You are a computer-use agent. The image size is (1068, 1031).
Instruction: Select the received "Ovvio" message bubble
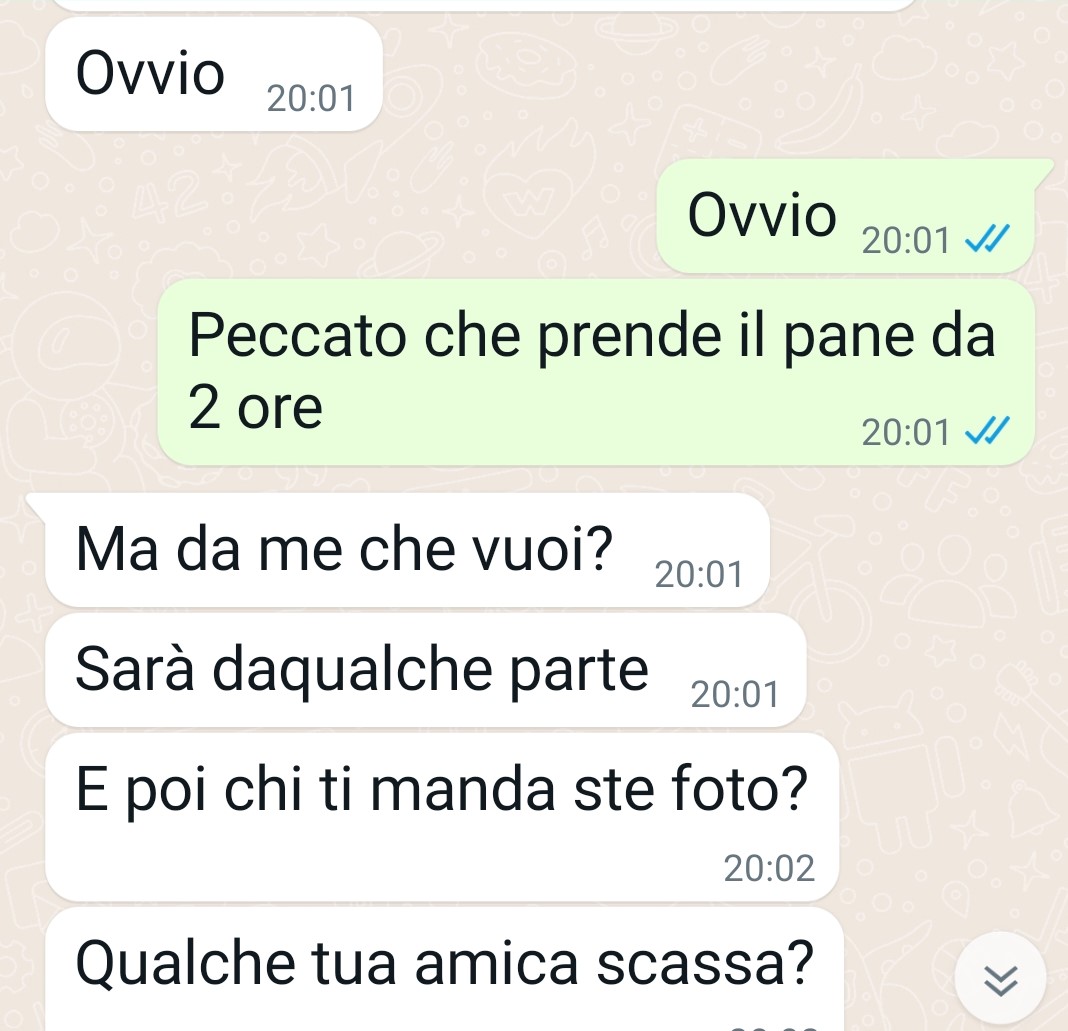[x=213, y=74]
